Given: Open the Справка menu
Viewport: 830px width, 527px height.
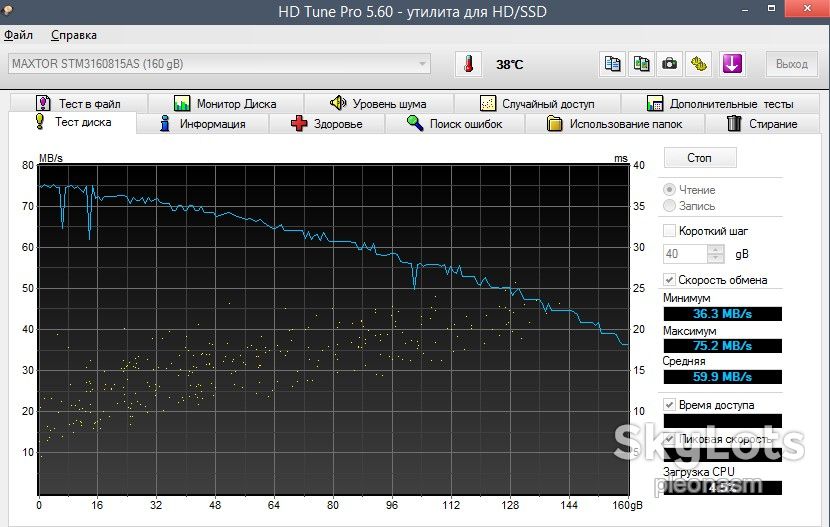Looking at the screenshot, I should coord(74,35).
